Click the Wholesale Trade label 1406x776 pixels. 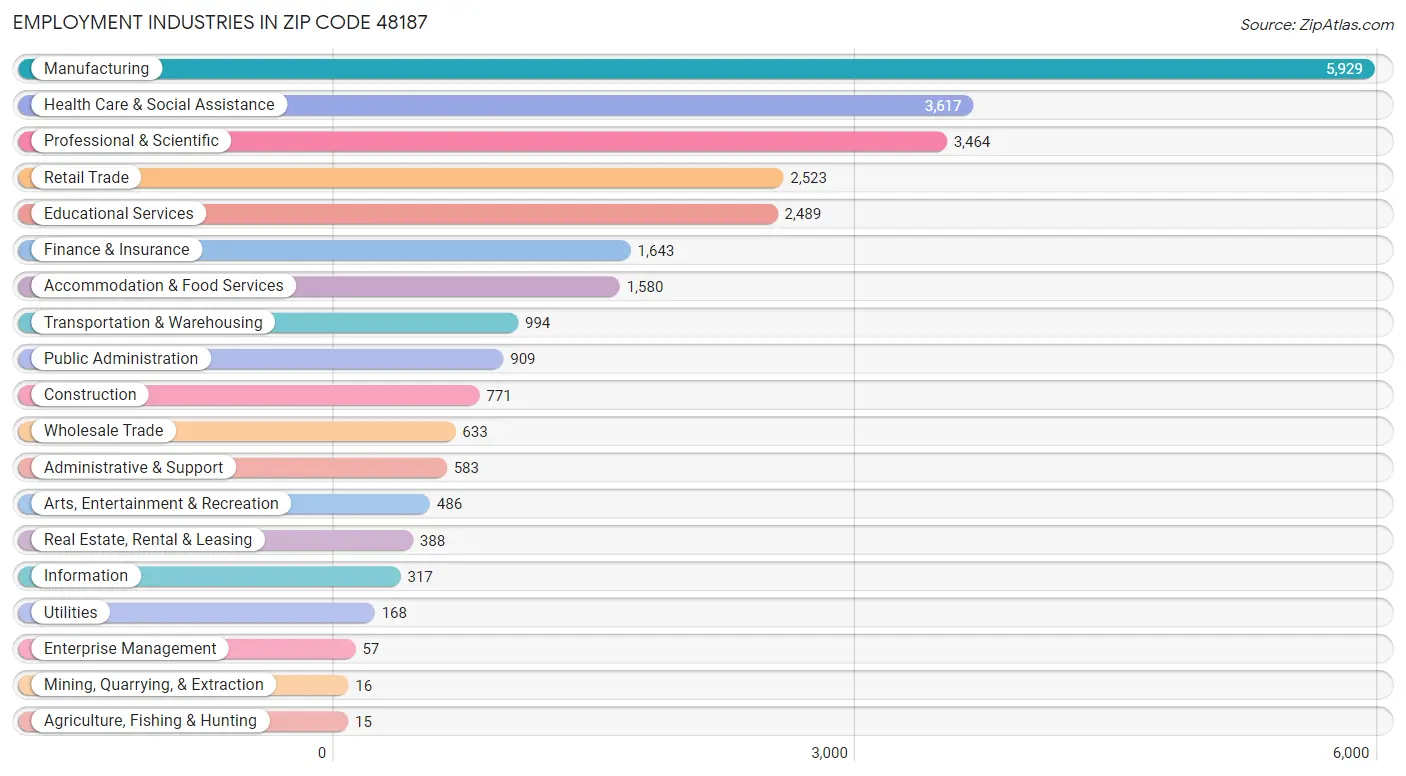[x=103, y=431]
